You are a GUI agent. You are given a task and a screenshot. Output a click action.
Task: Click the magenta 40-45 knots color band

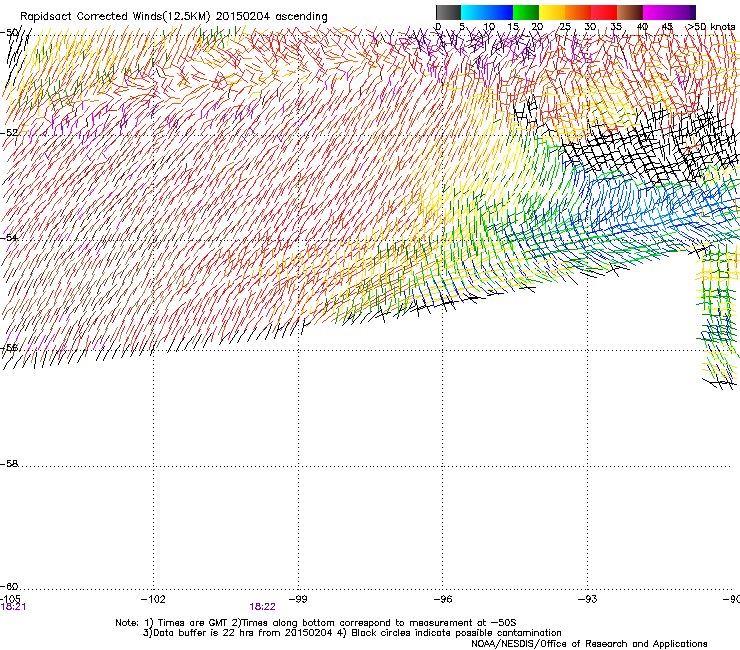656,12
